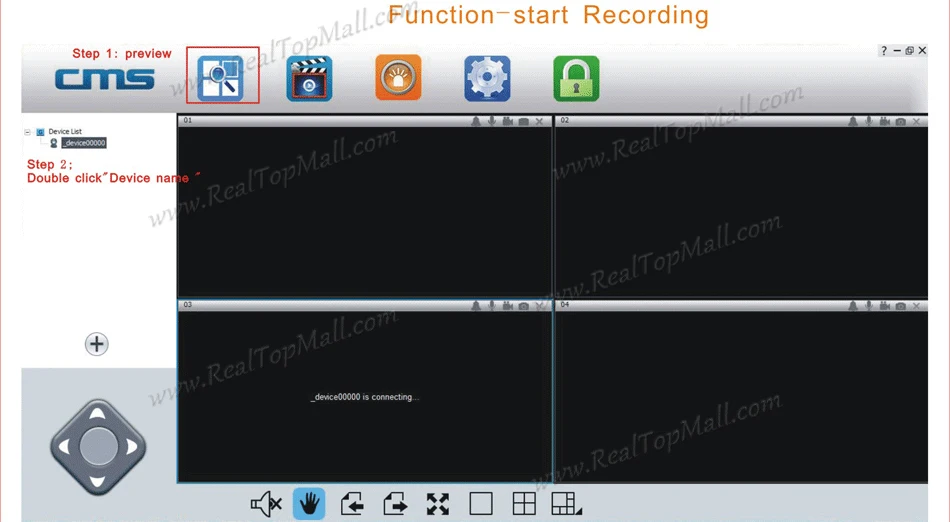Open the multi-window layout dropdown
Image resolution: width=950 pixels, height=522 pixels.
coord(566,504)
